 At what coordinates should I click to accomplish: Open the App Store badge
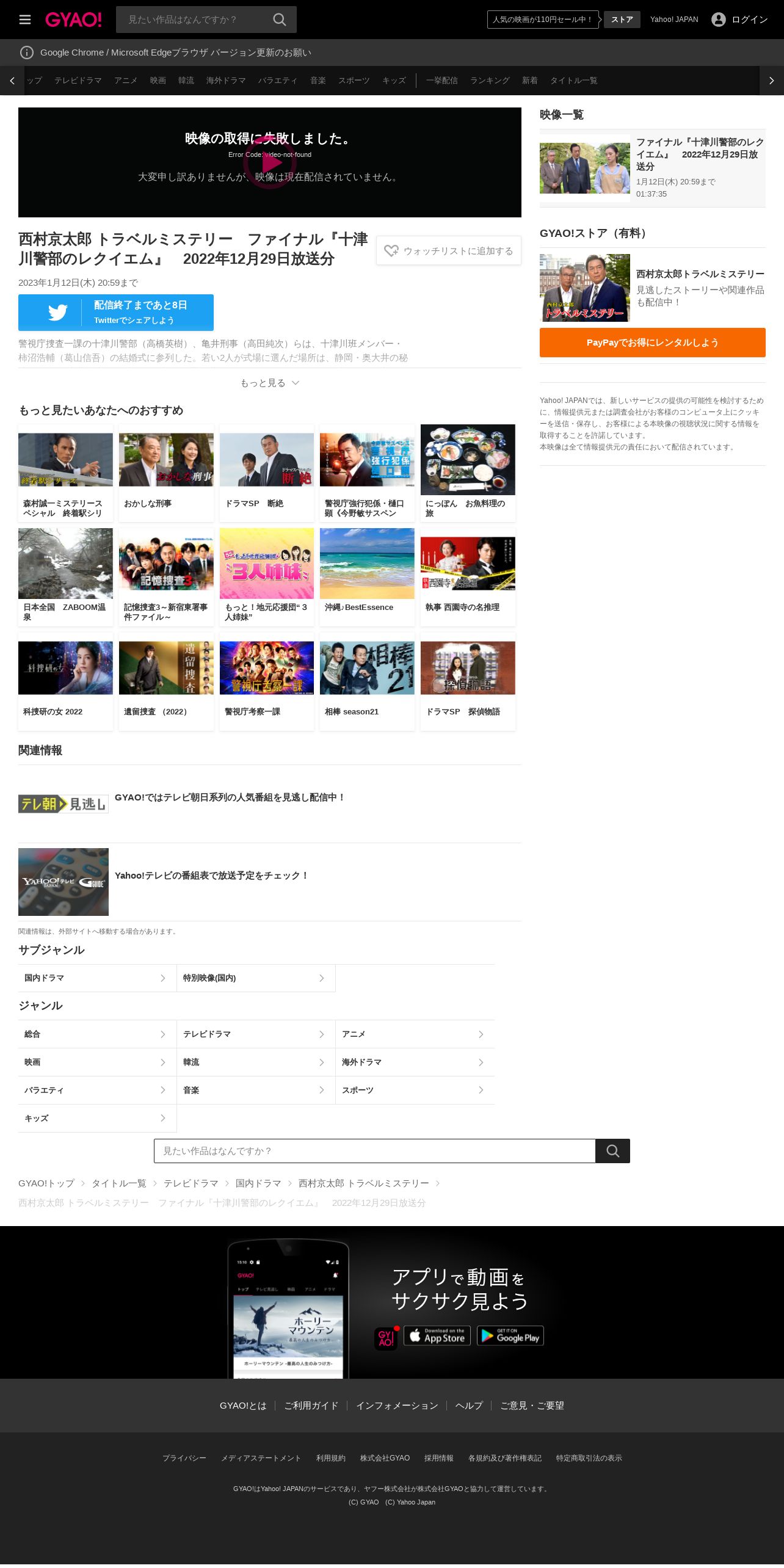click(x=437, y=1336)
